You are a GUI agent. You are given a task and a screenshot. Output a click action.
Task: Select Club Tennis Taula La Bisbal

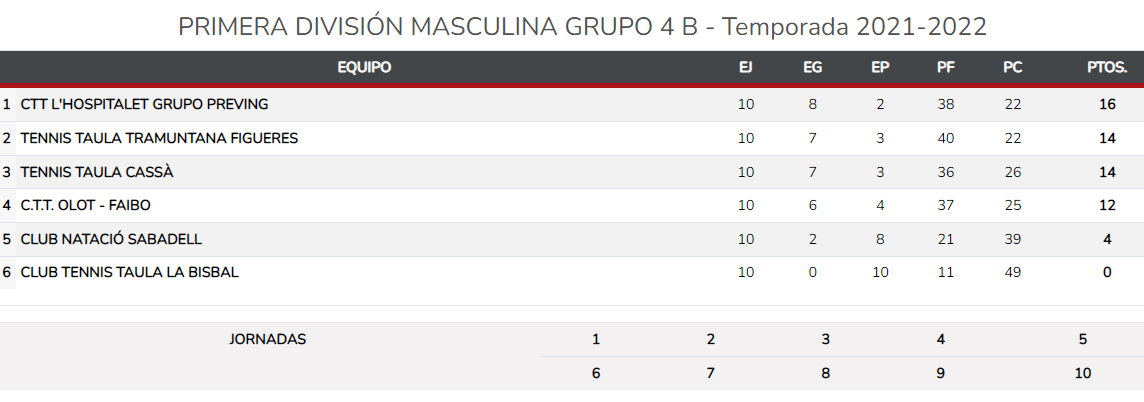point(129,272)
